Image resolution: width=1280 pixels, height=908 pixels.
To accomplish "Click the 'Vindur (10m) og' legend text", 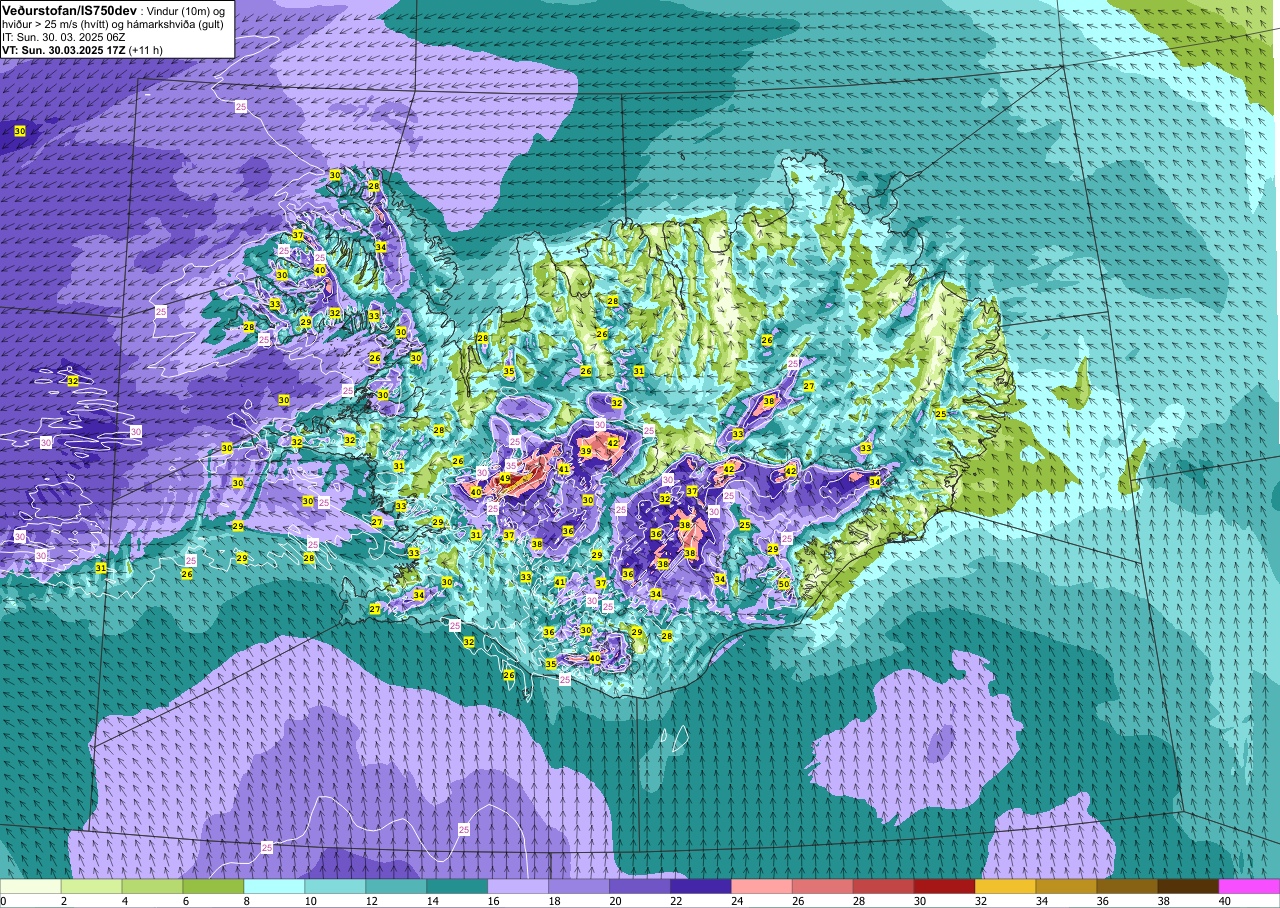I will click(x=186, y=10).
